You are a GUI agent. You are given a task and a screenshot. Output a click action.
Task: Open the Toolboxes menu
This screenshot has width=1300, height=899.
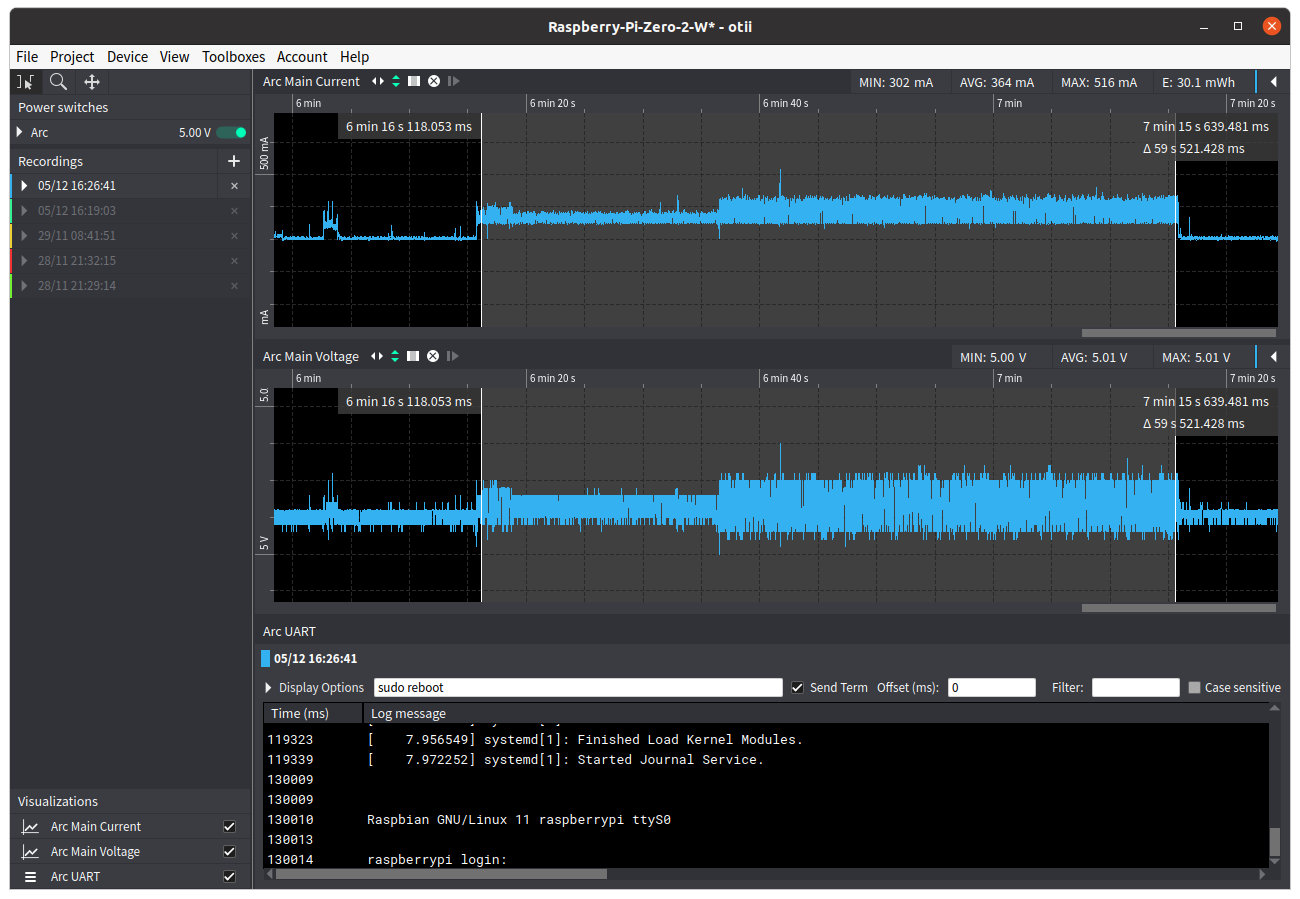tap(234, 57)
